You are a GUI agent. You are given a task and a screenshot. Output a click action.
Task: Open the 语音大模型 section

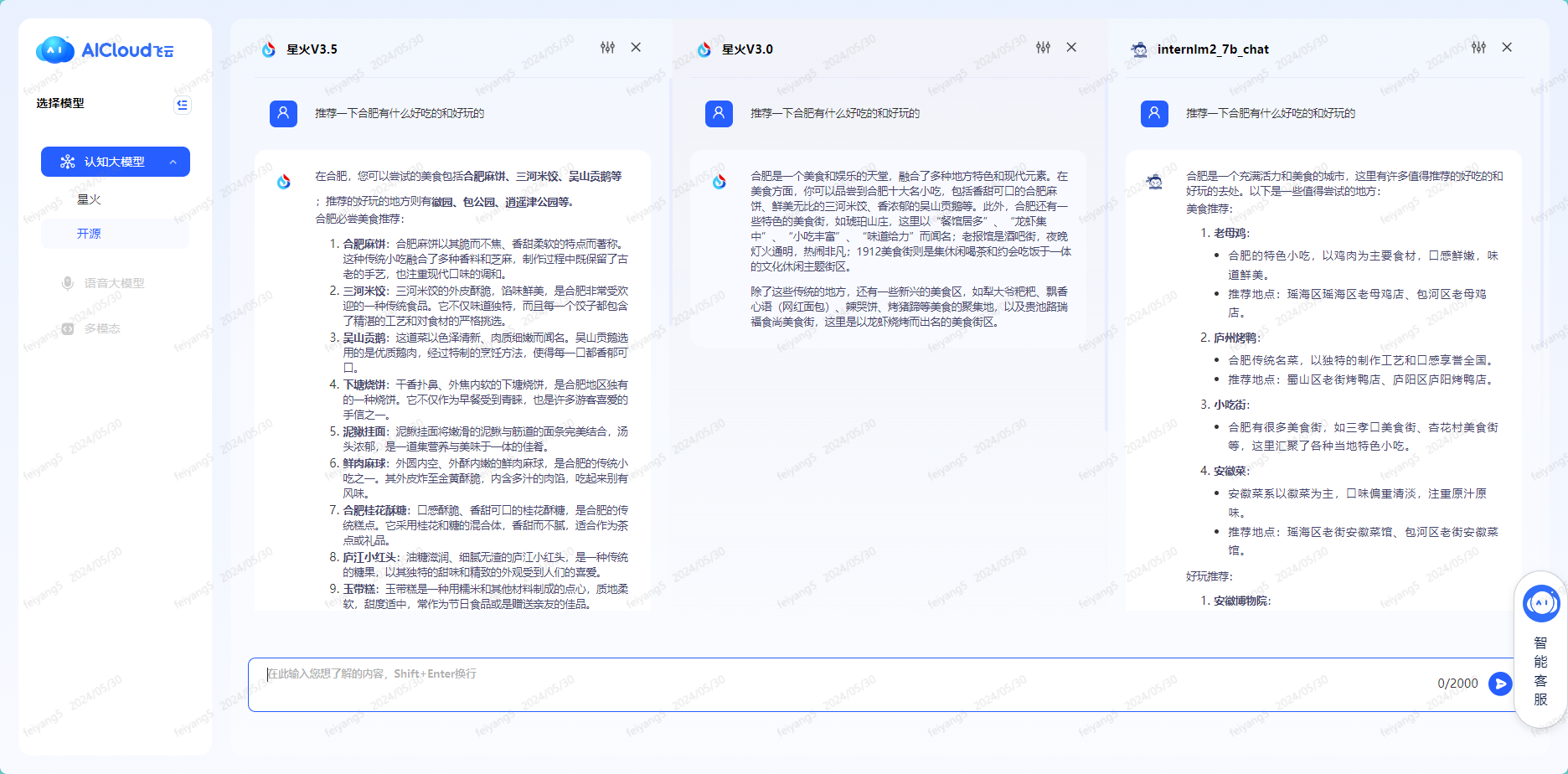(114, 283)
